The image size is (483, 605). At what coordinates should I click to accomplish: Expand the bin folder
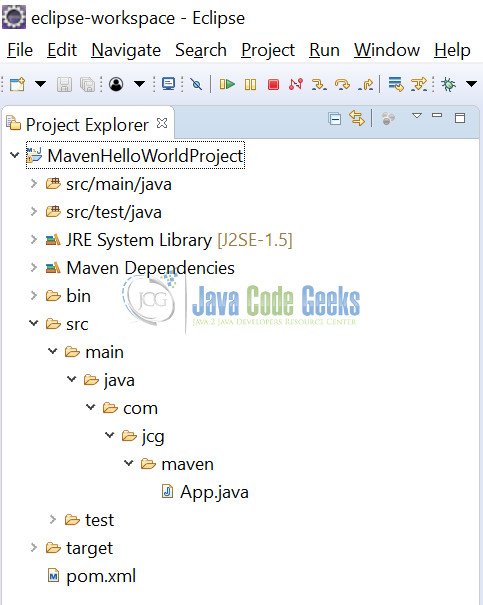(x=34, y=296)
